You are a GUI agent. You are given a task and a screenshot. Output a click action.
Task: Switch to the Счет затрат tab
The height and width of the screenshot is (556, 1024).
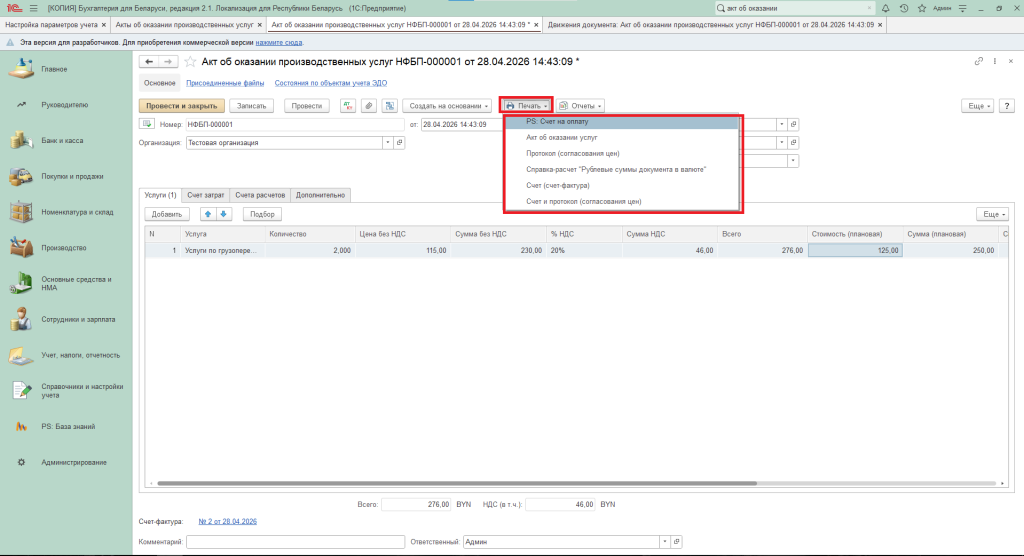[x=206, y=195]
